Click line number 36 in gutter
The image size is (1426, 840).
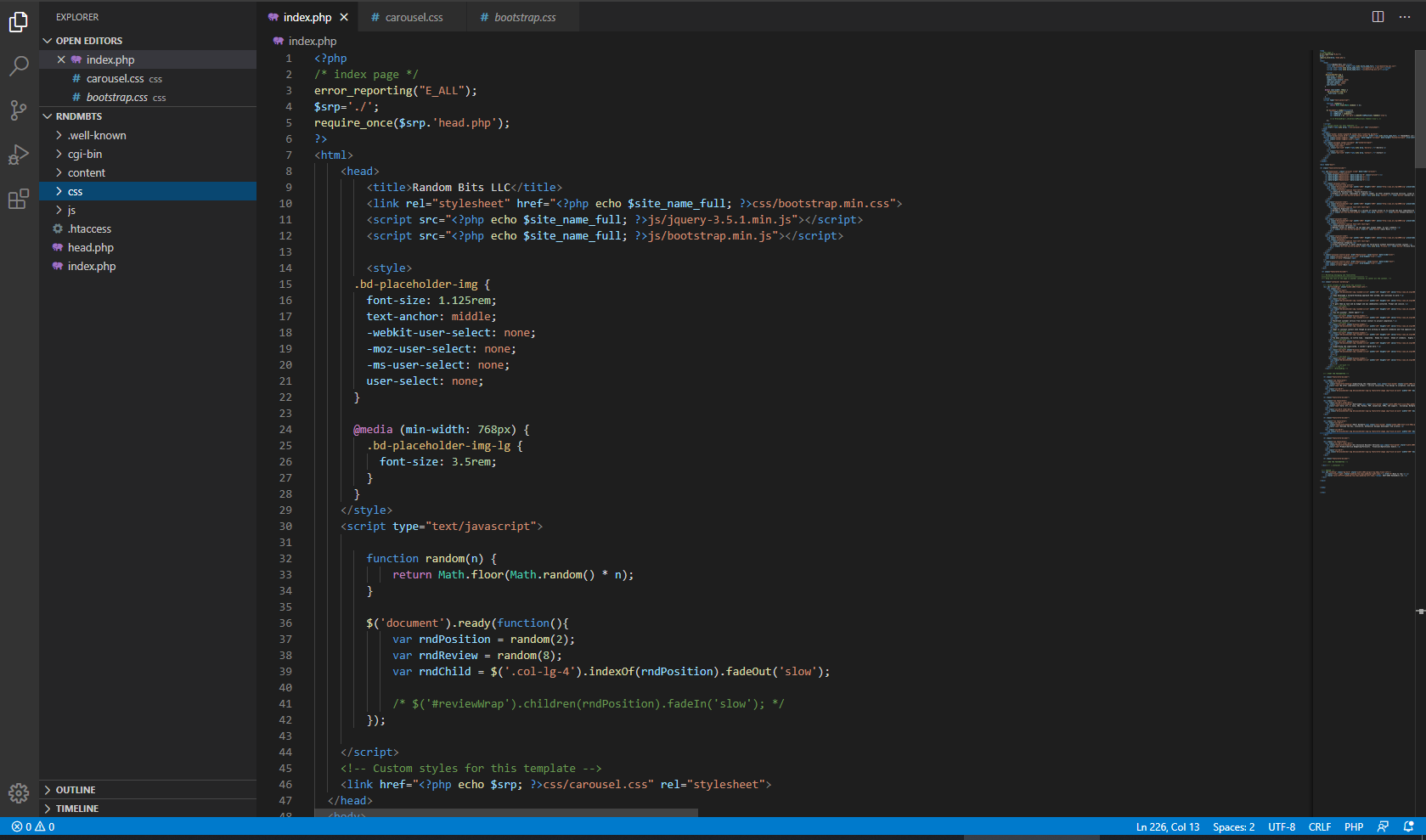pos(285,623)
